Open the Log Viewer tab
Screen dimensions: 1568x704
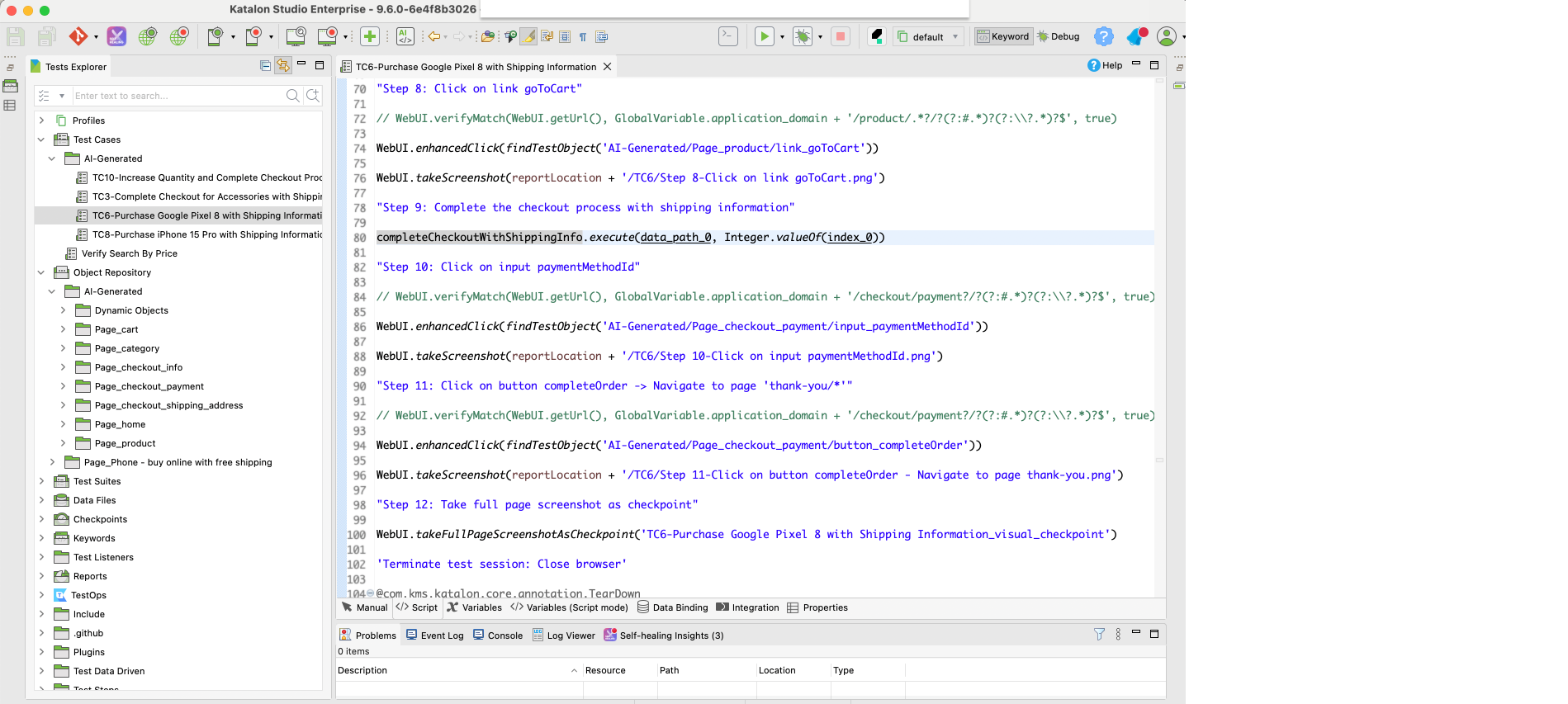564,635
